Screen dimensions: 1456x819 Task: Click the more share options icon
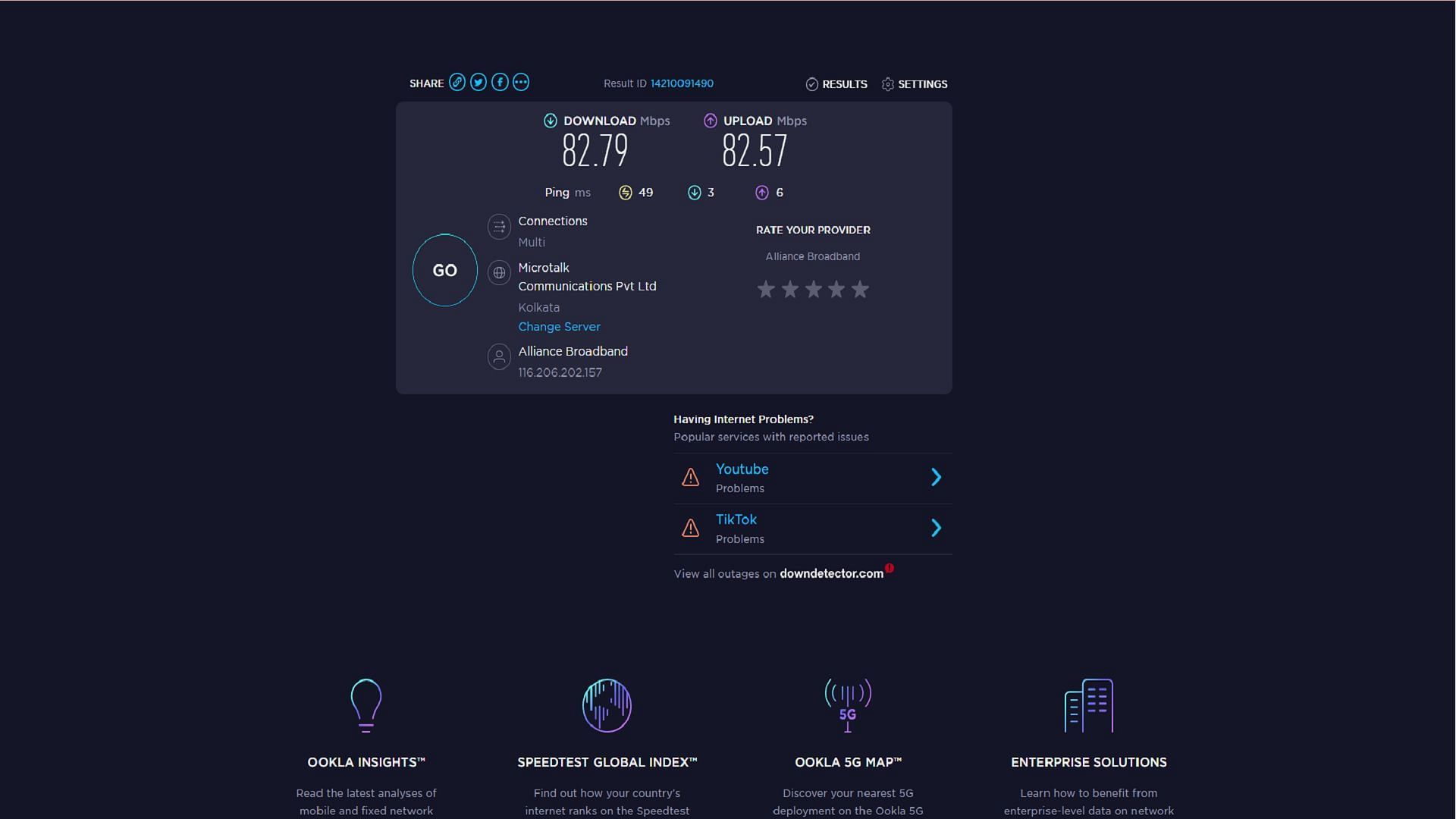[x=521, y=82]
